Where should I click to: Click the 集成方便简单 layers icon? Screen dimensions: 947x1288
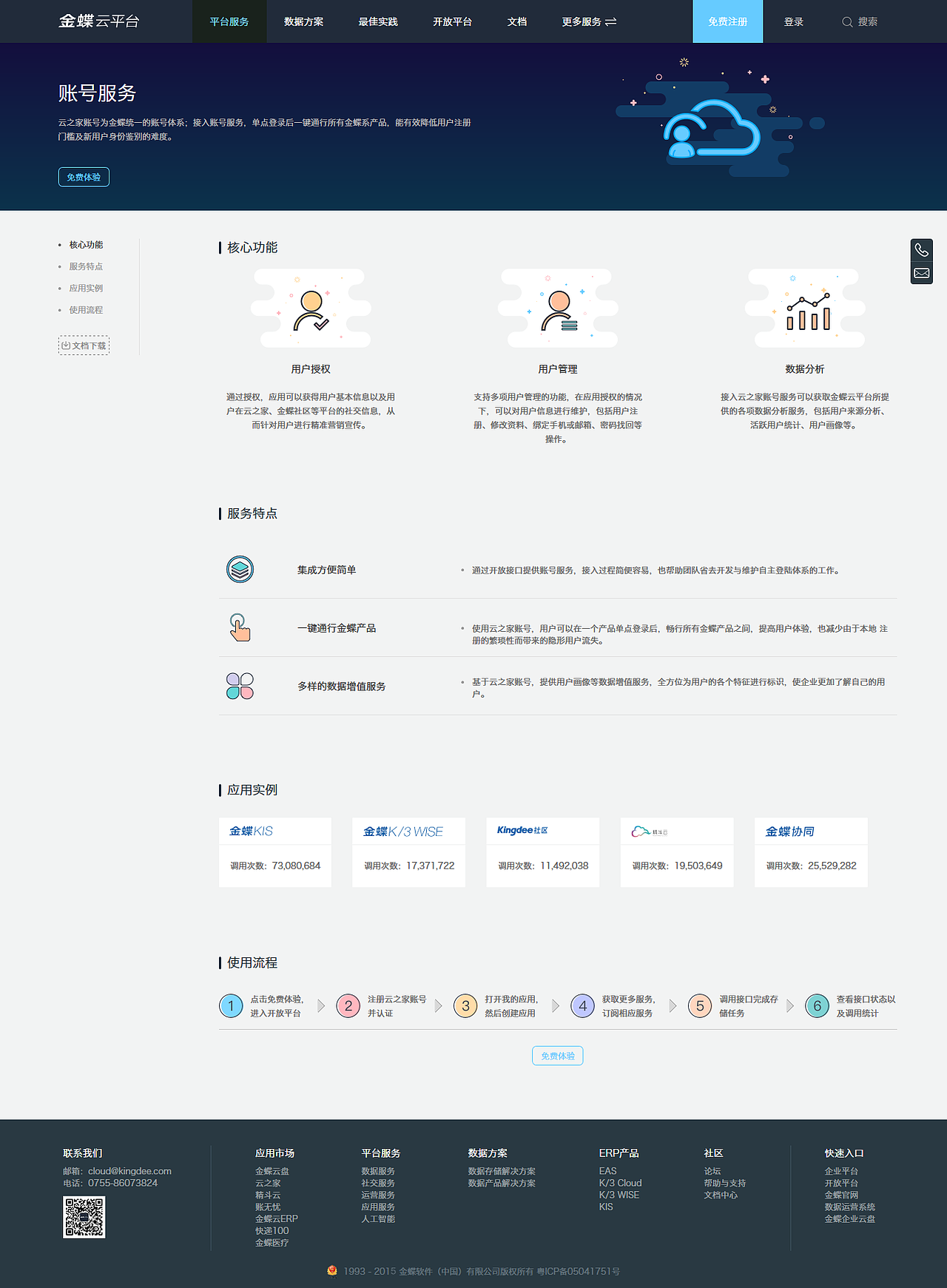click(240, 569)
